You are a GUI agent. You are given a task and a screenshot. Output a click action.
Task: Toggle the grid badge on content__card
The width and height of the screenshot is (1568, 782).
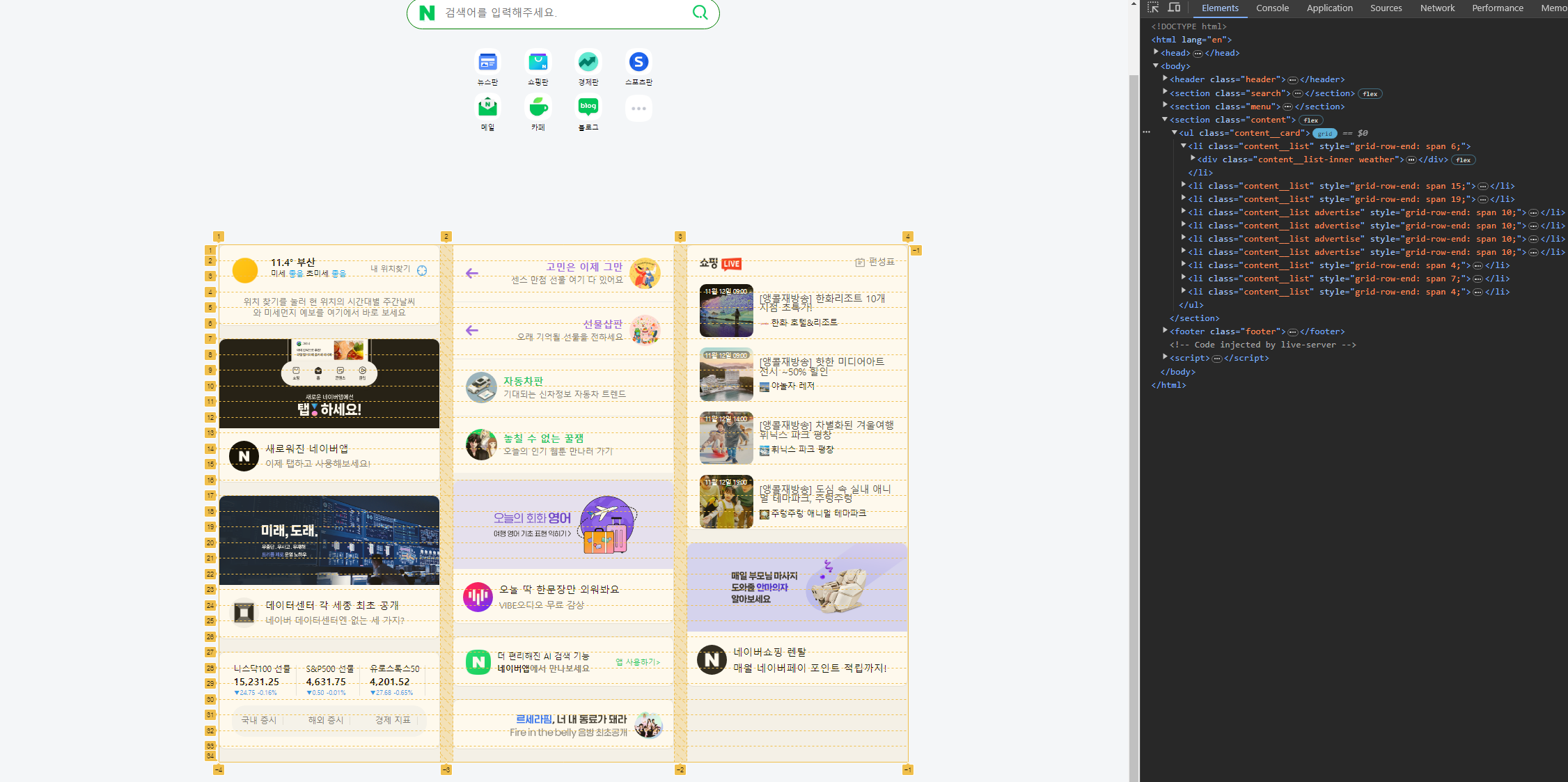click(1324, 134)
